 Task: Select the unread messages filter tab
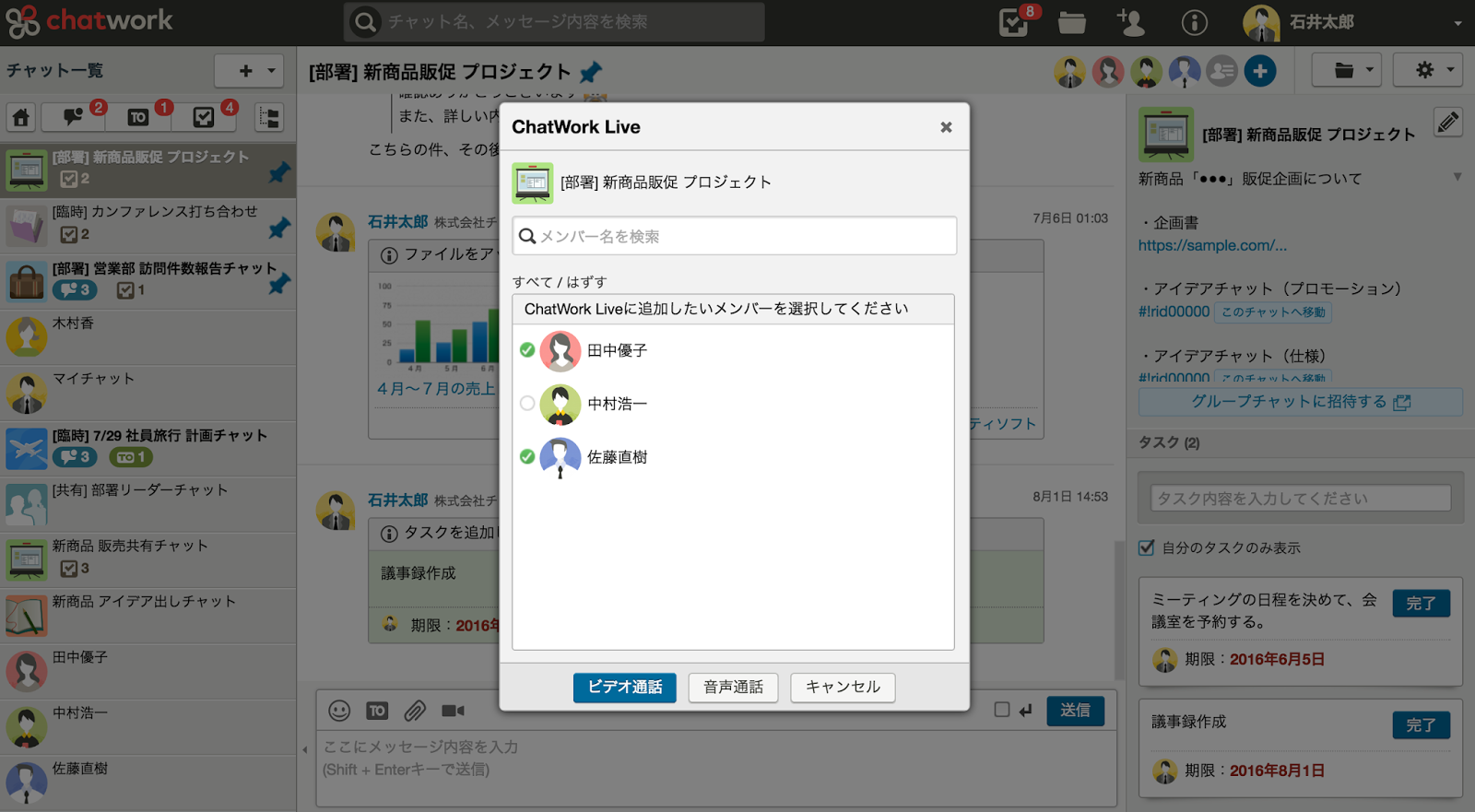click(76, 117)
